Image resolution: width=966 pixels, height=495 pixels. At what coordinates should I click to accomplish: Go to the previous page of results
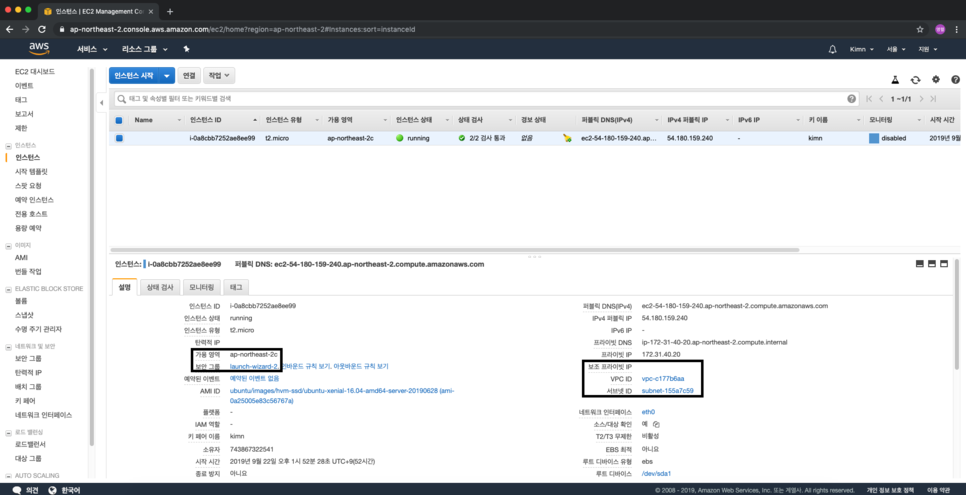[x=882, y=99]
